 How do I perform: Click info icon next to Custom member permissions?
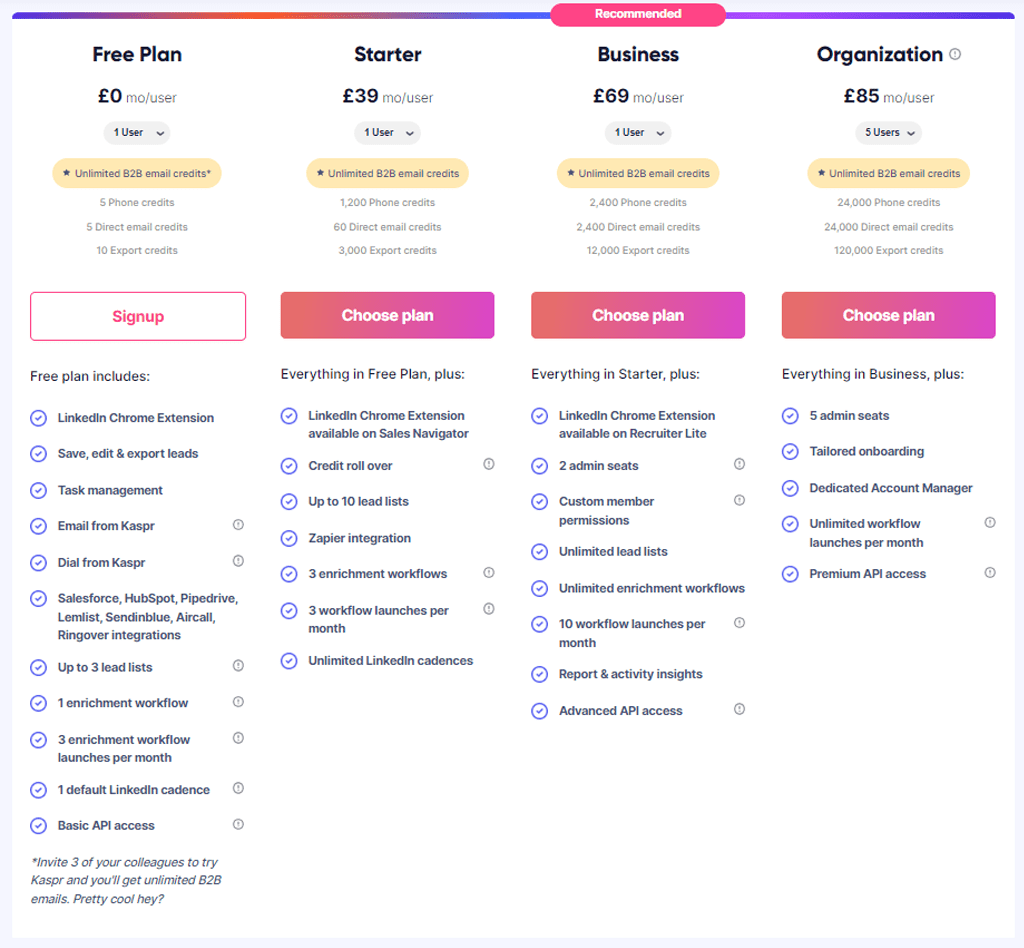pos(739,500)
